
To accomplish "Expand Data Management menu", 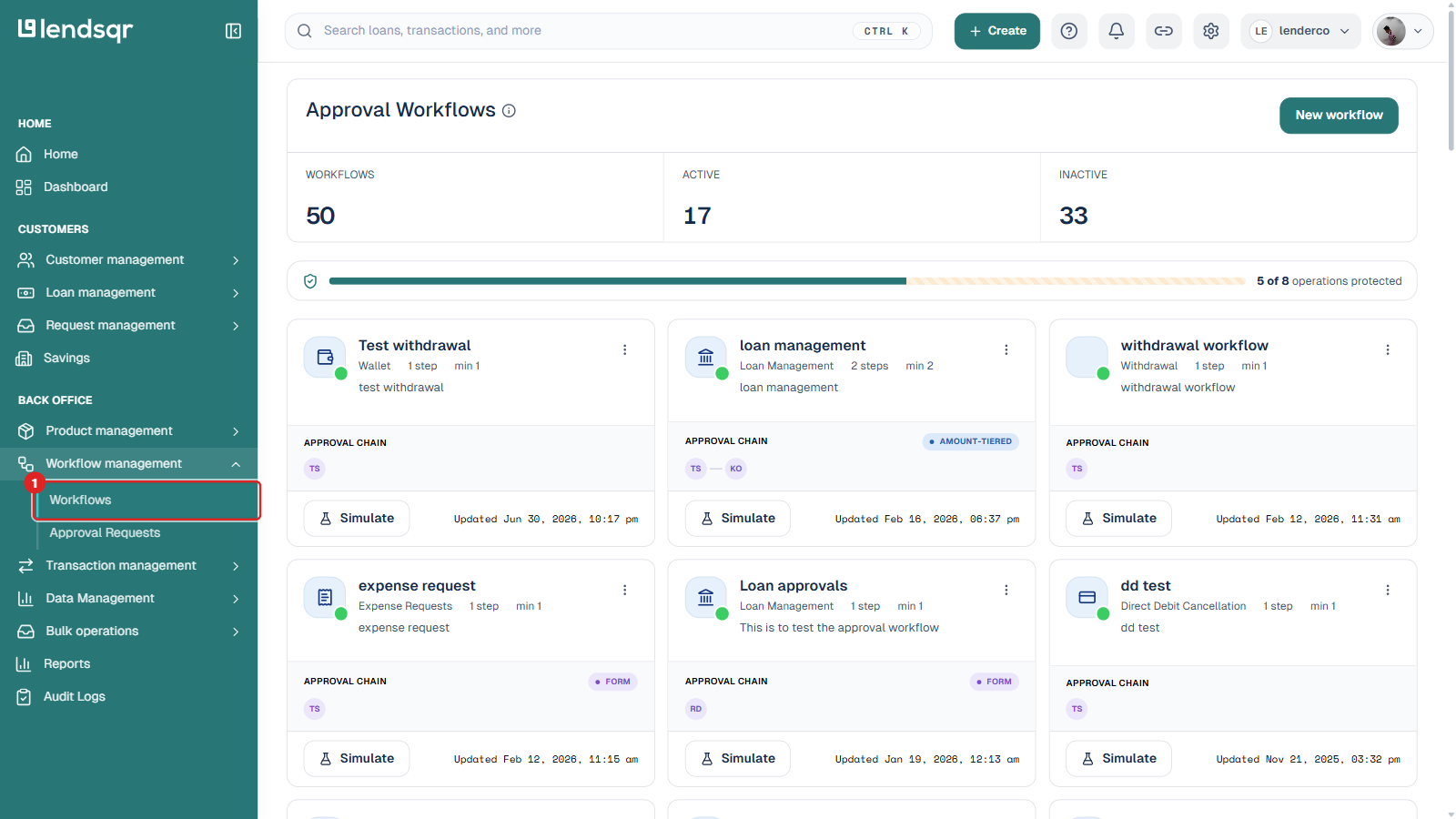I will [128, 599].
